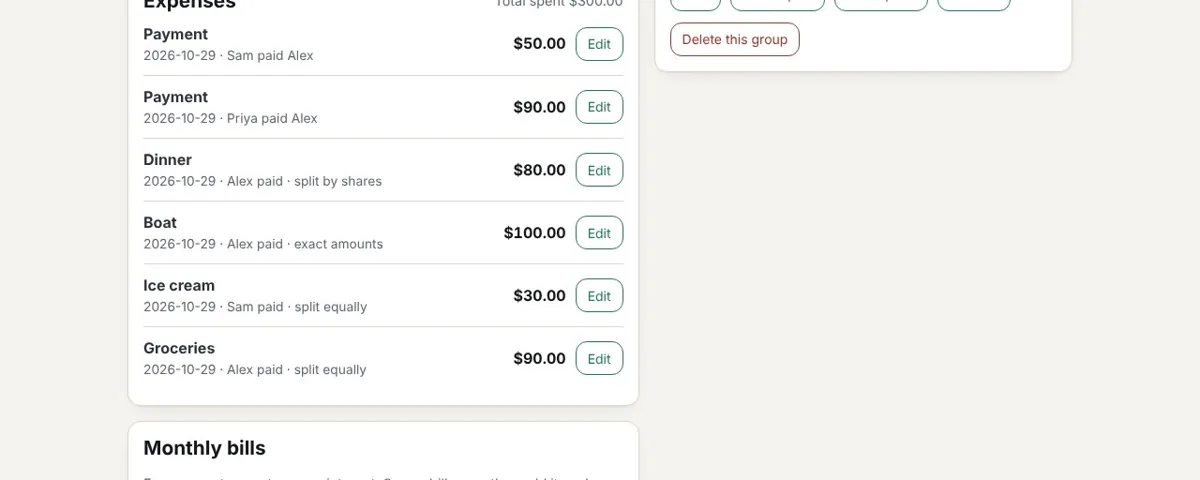Click the Alex paid split by shares detail
The width and height of the screenshot is (1200, 480).
pos(304,182)
